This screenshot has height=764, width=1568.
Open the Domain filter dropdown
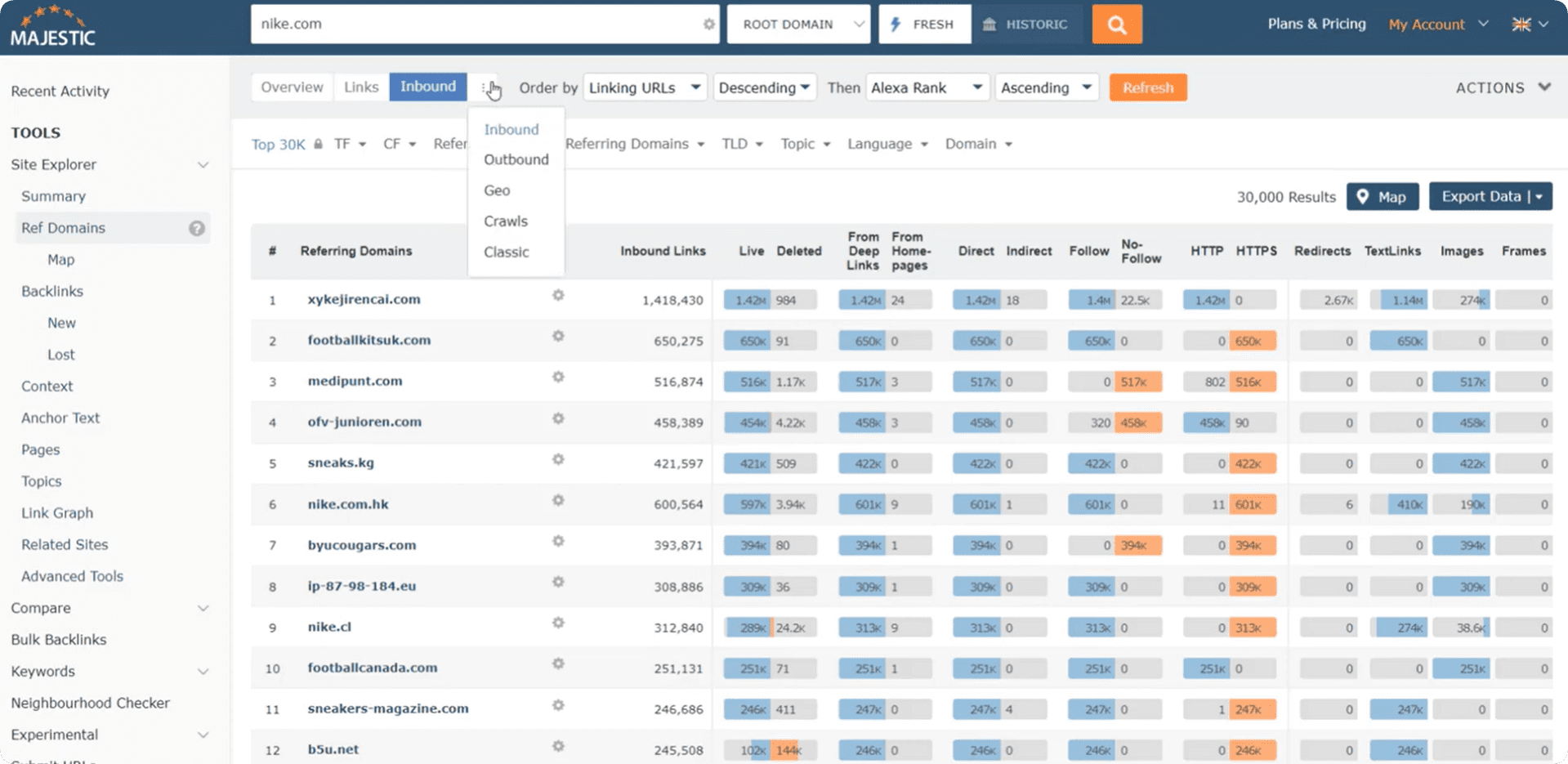click(x=979, y=144)
